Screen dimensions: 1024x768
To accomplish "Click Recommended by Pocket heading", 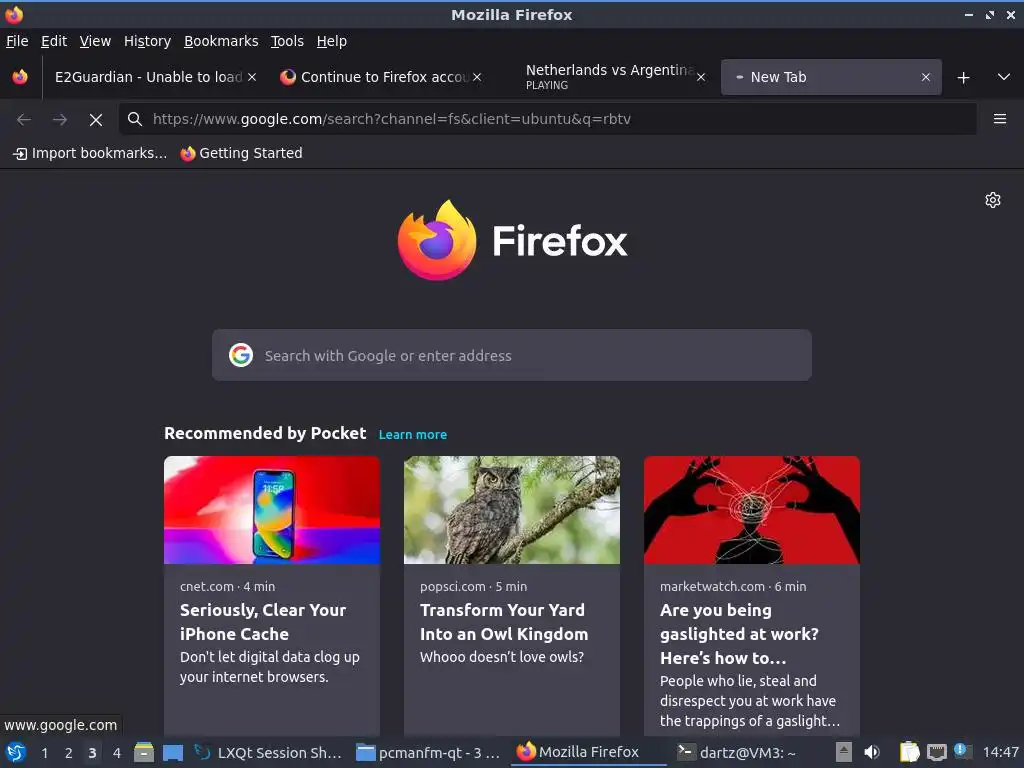I will pos(265,434).
